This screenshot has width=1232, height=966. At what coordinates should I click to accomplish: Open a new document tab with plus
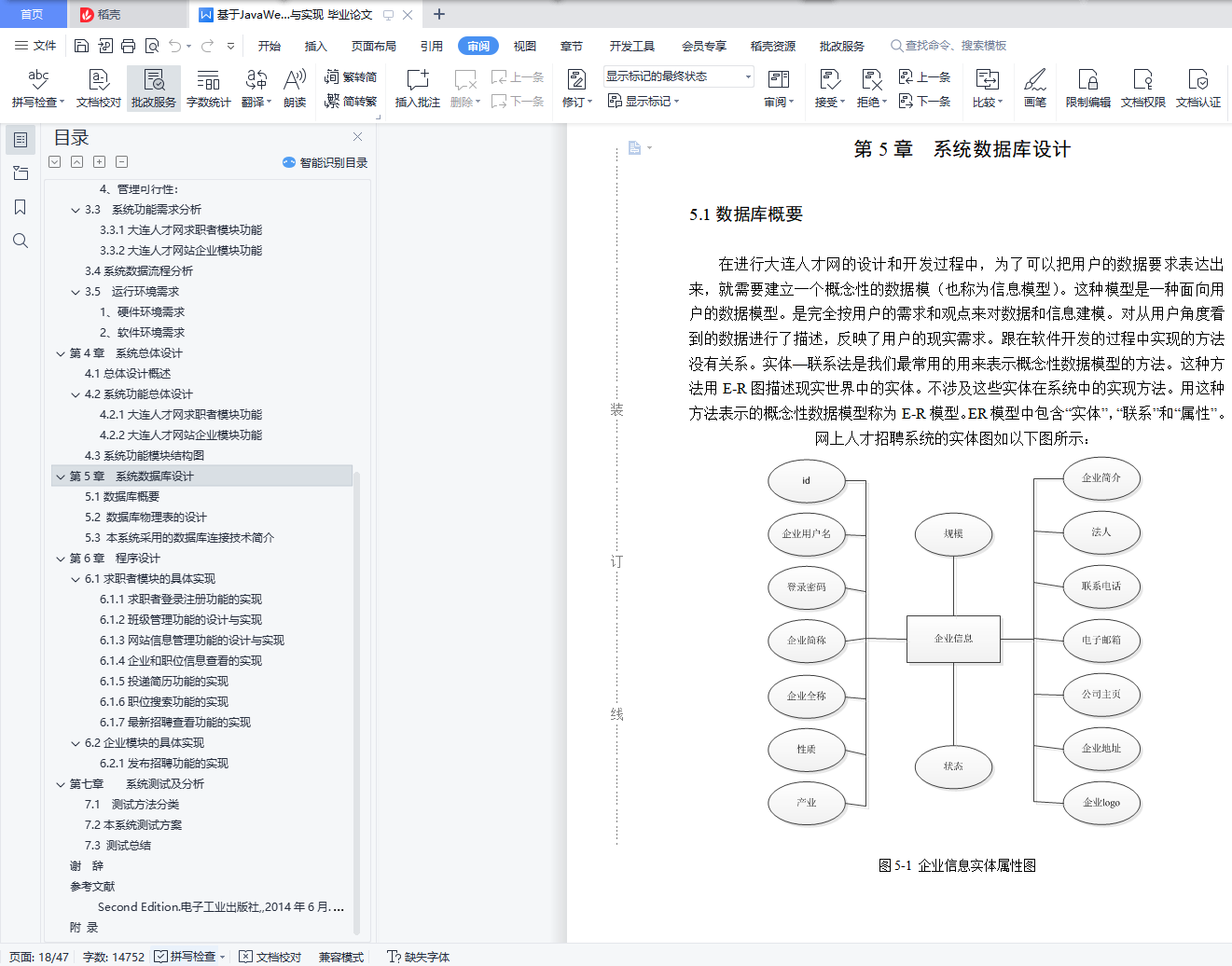439,14
